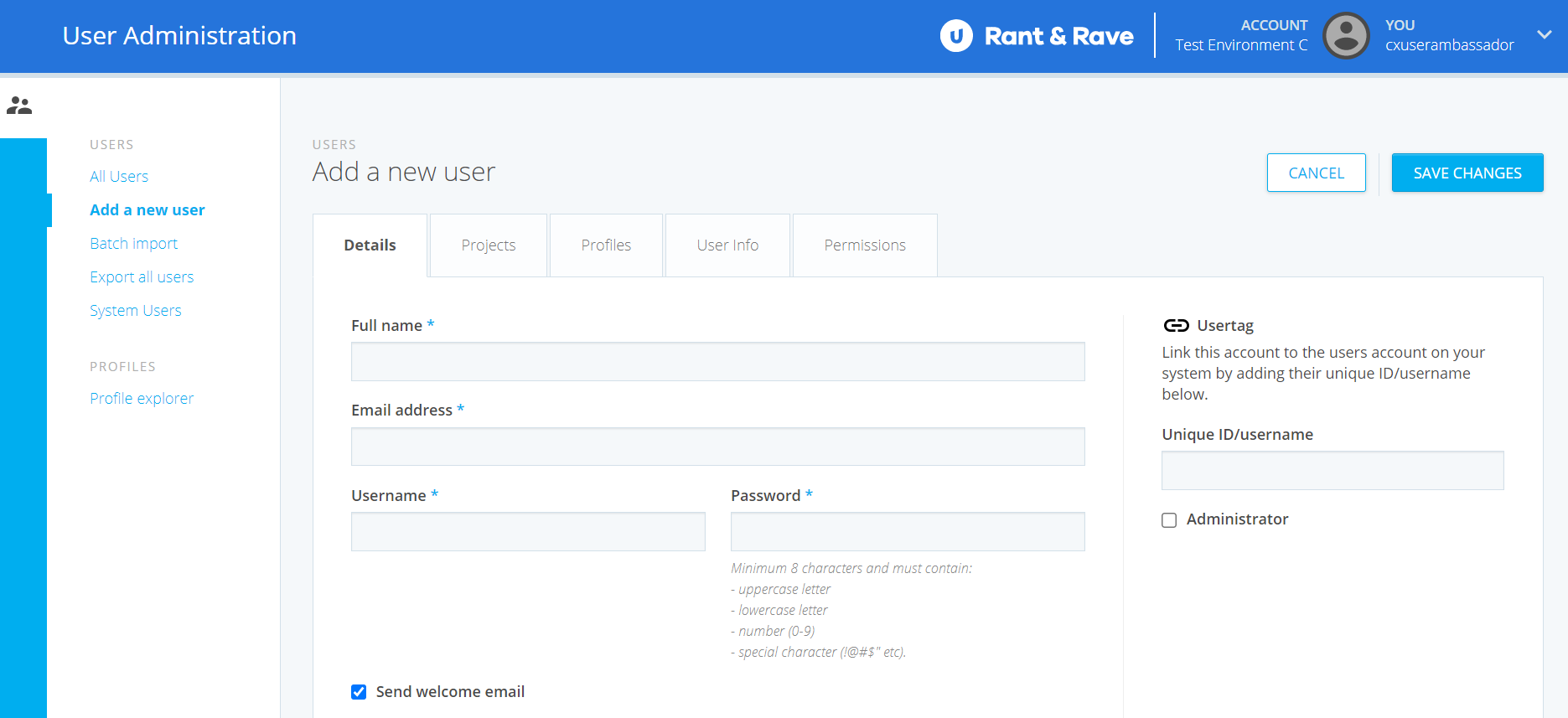Image resolution: width=1568 pixels, height=718 pixels.
Task: Switch to the Projects tab
Action: 488,245
